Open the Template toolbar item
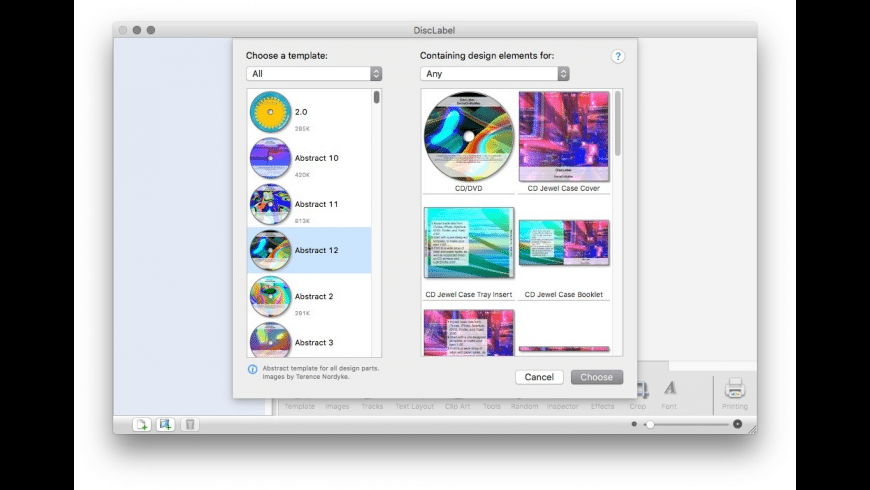 pos(300,406)
